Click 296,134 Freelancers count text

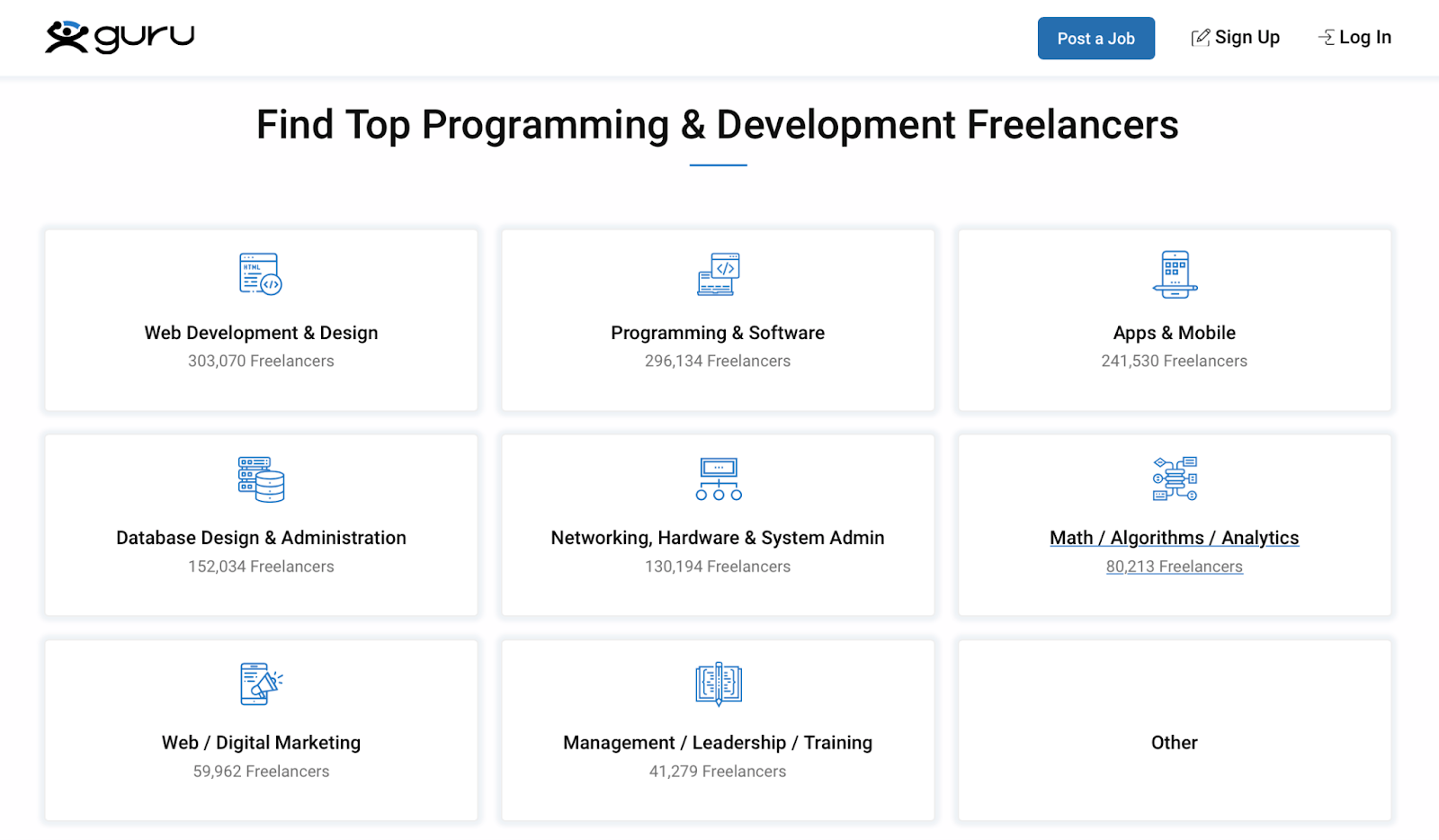(x=718, y=361)
